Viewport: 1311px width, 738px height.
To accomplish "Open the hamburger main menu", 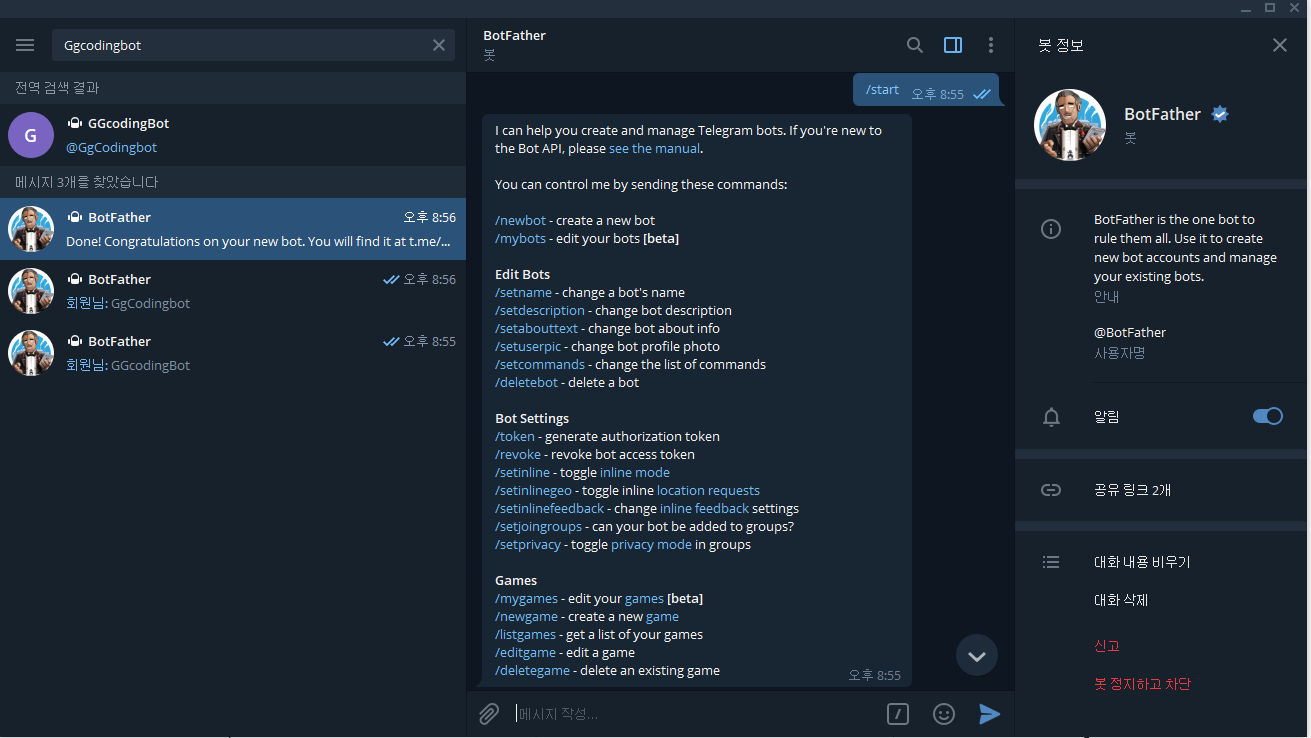I will point(25,45).
